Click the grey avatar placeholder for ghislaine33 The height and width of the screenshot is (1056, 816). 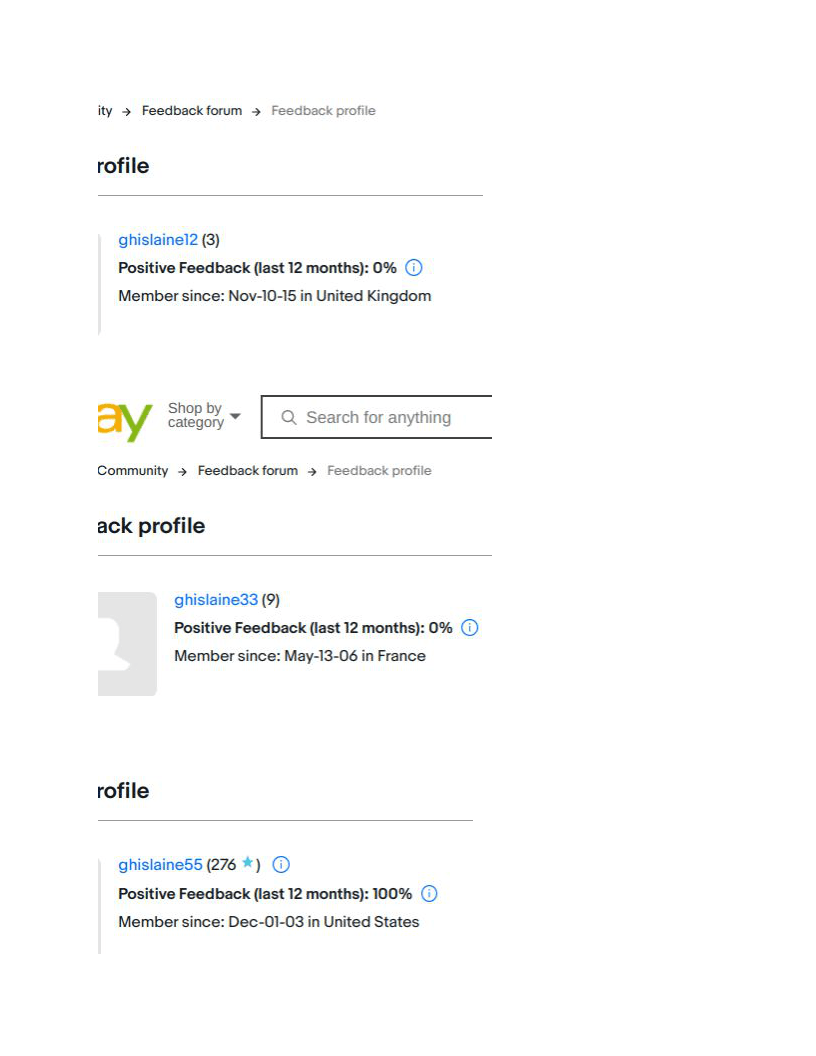pos(127,644)
